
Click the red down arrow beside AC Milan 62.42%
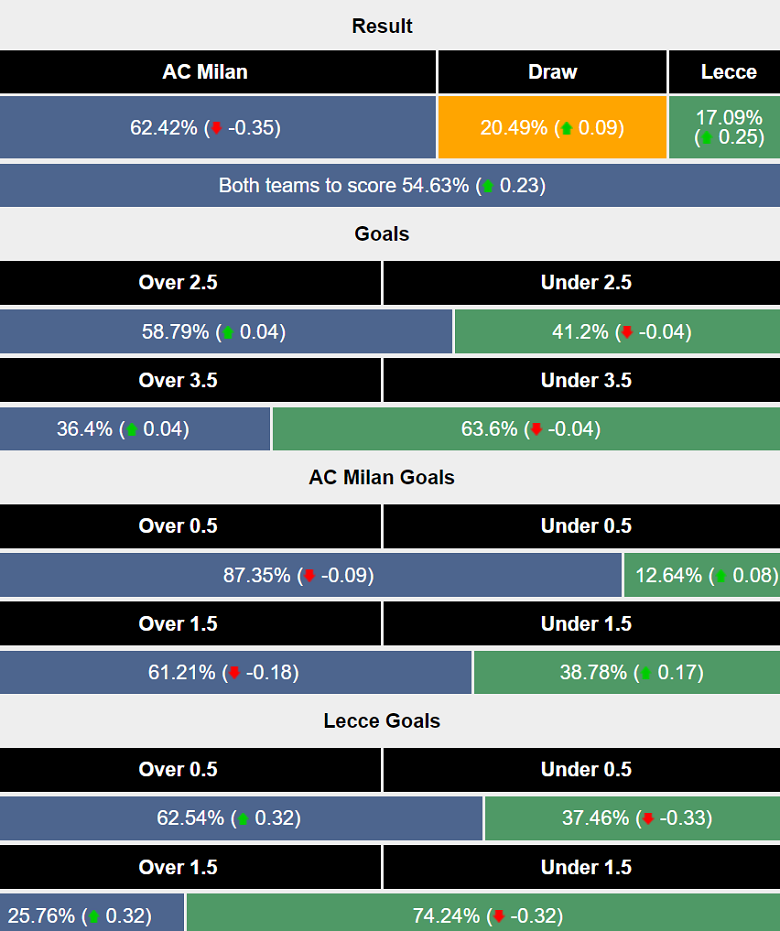pyautogui.click(x=216, y=128)
